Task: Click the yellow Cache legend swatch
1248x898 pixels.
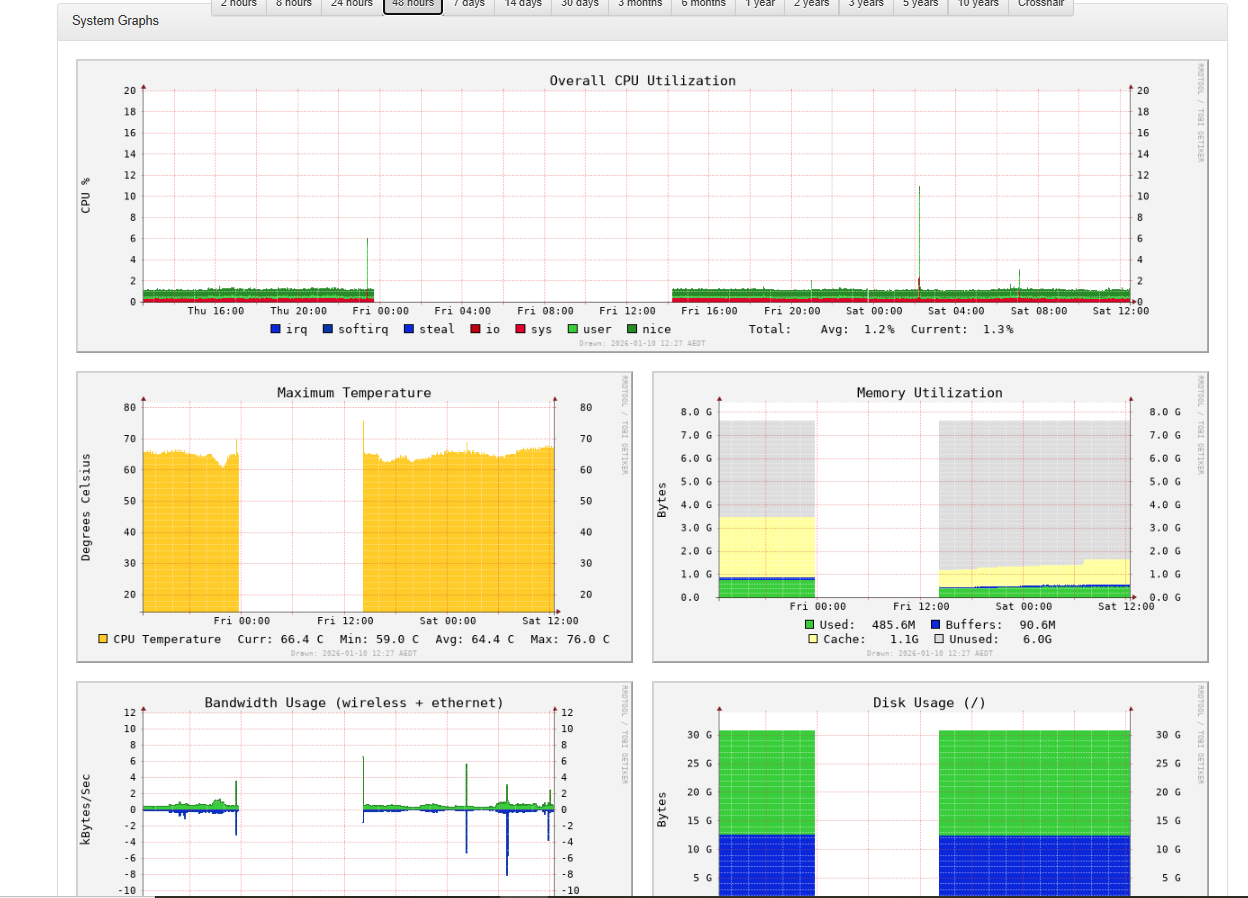Action: (x=812, y=639)
